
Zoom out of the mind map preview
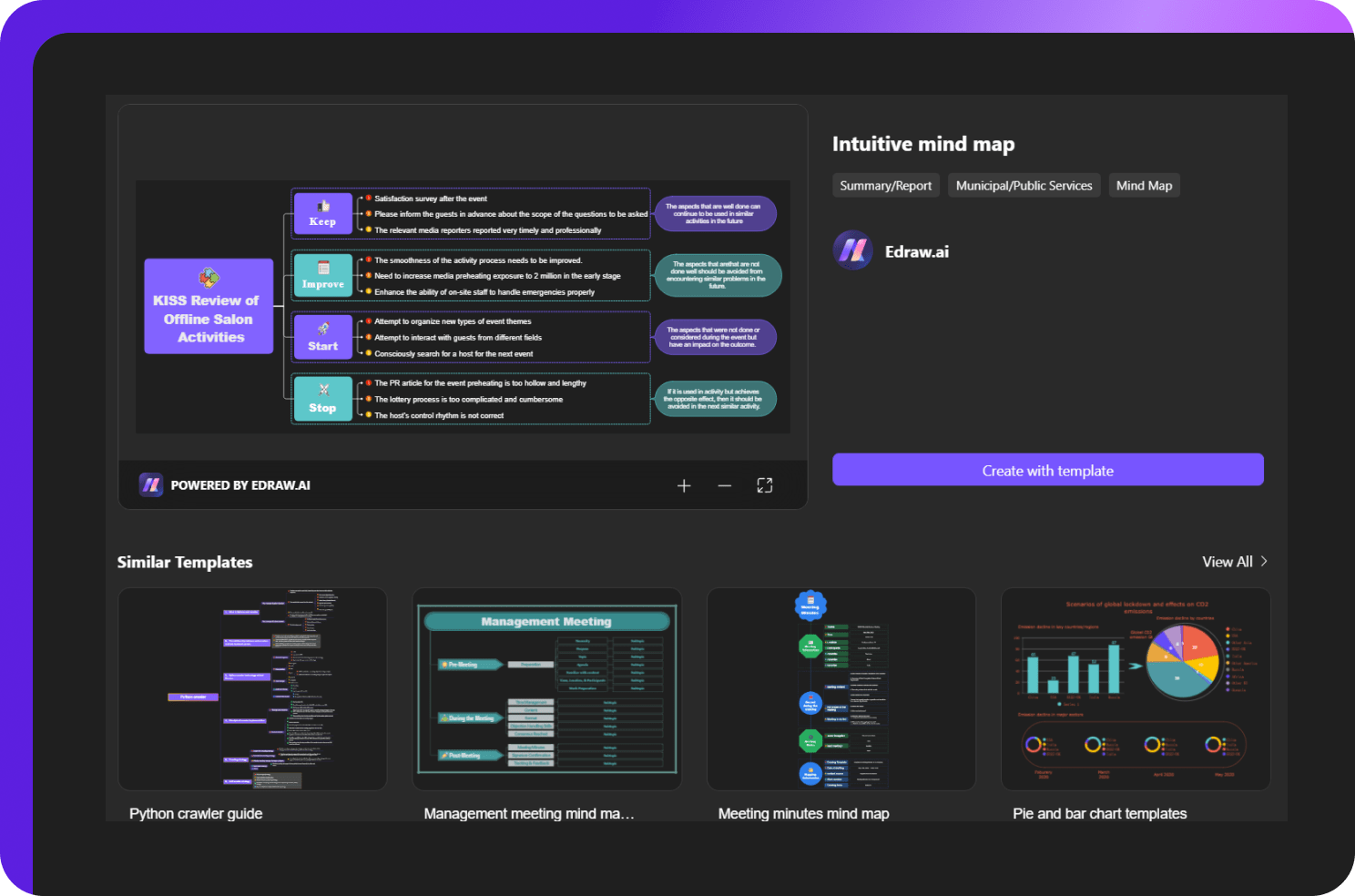tap(725, 485)
